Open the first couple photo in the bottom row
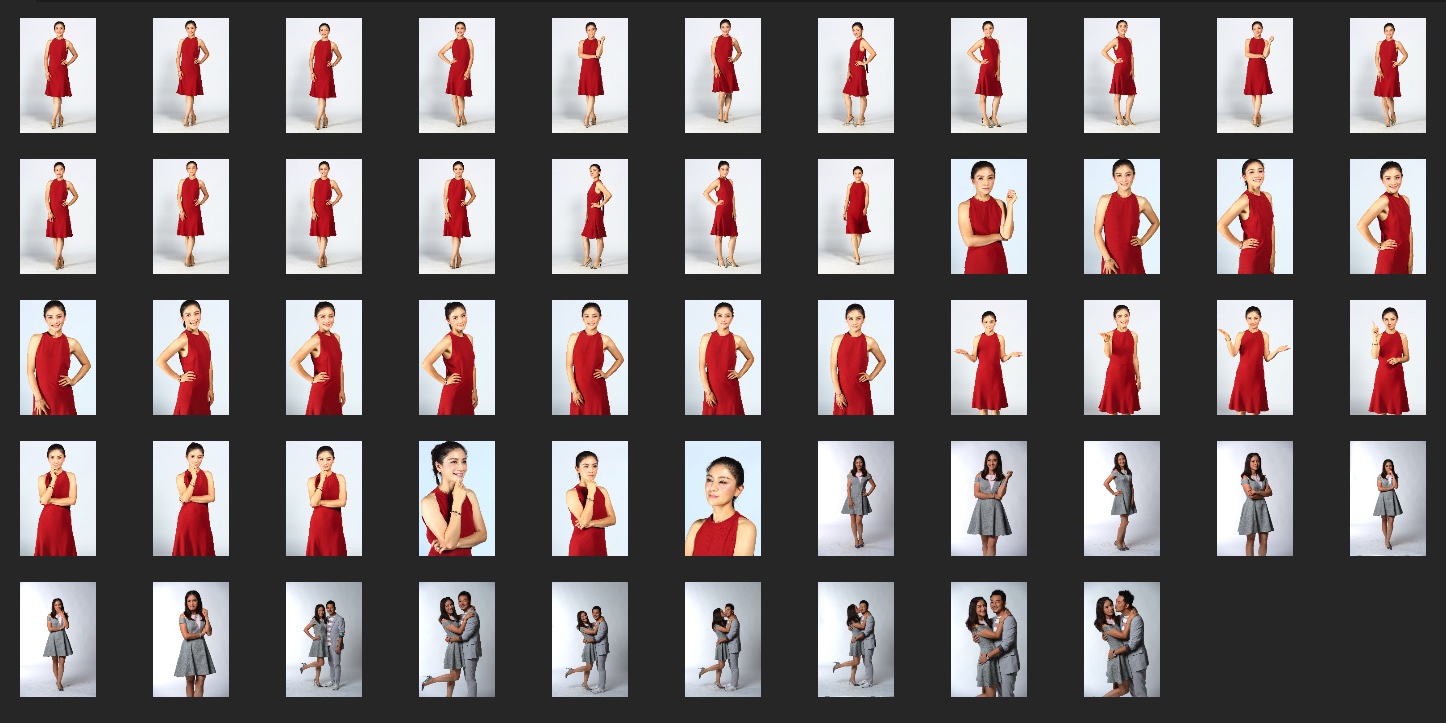1446x723 pixels. [324, 640]
